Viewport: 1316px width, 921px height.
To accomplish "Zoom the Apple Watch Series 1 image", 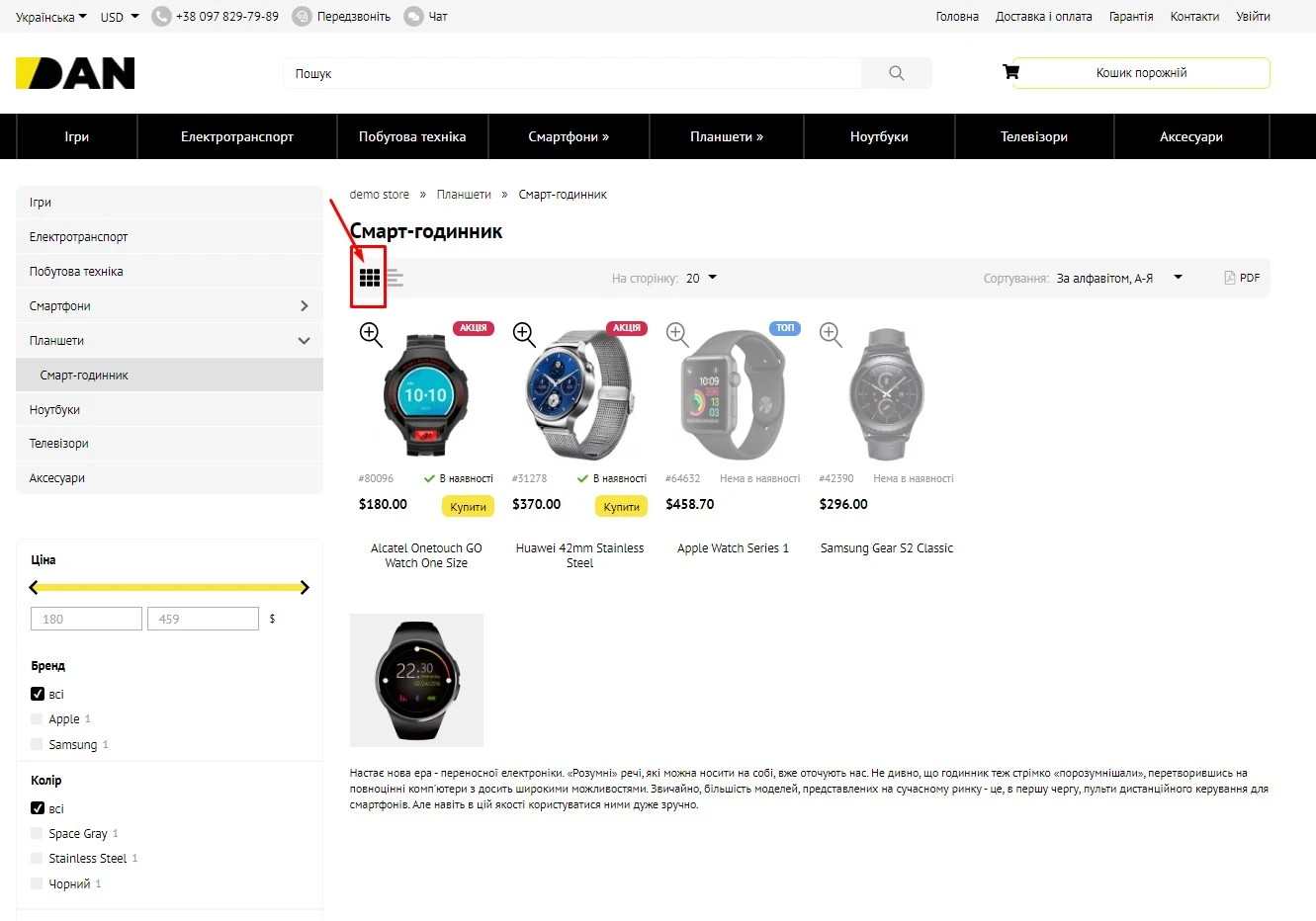I will tap(677, 335).
